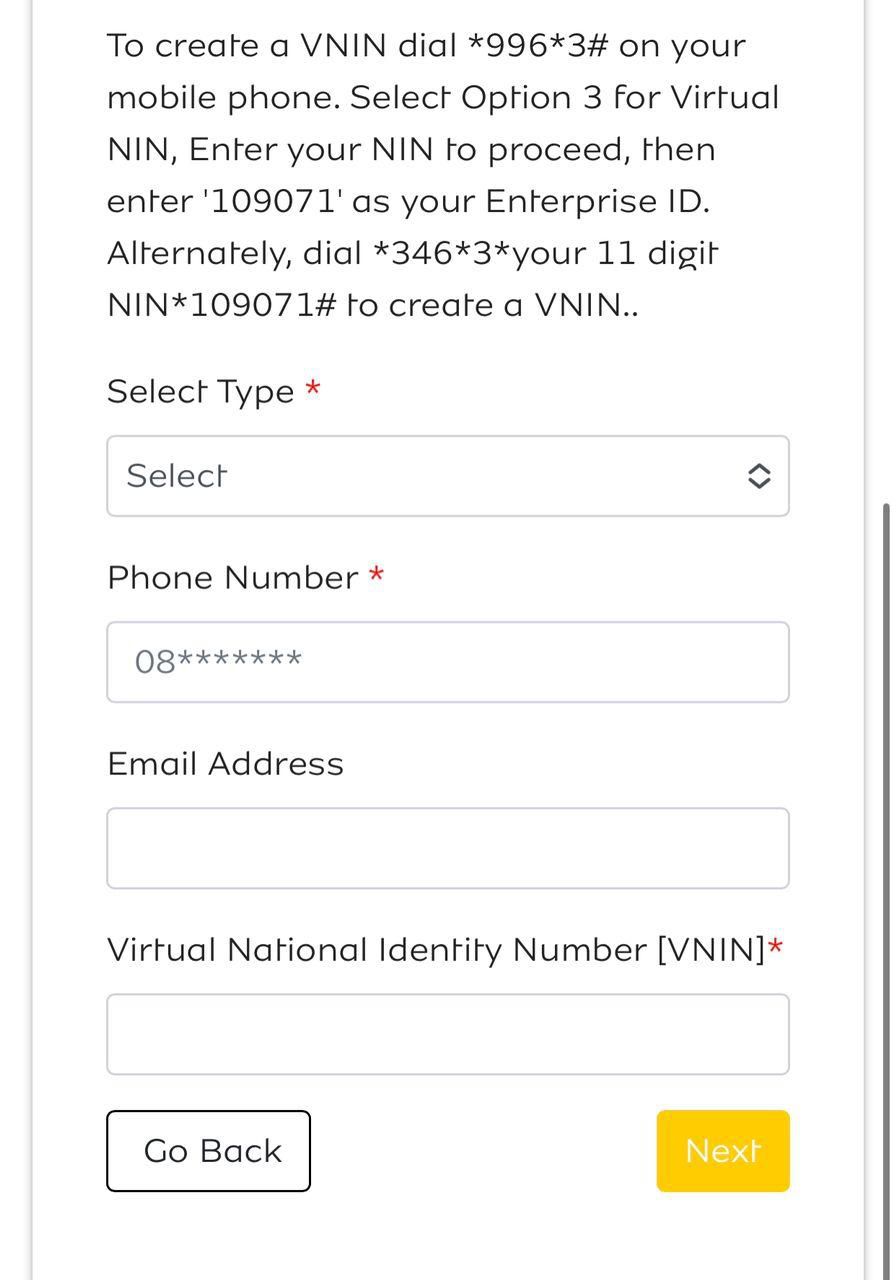Click the 08******* placeholder text box
Image resolution: width=896 pixels, height=1280 pixels.
tap(448, 662)
